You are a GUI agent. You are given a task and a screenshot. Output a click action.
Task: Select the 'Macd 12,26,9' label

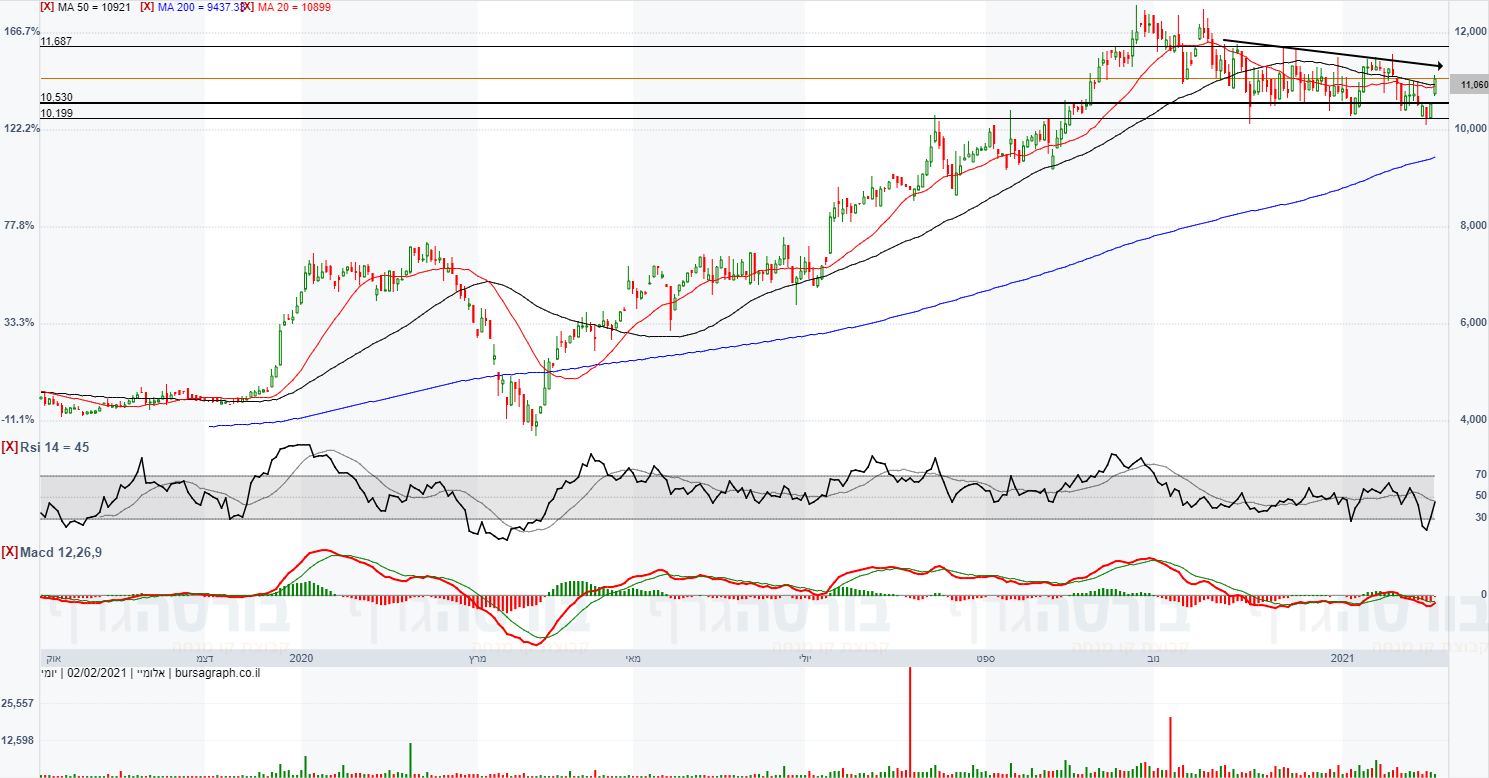coord(60,552)
